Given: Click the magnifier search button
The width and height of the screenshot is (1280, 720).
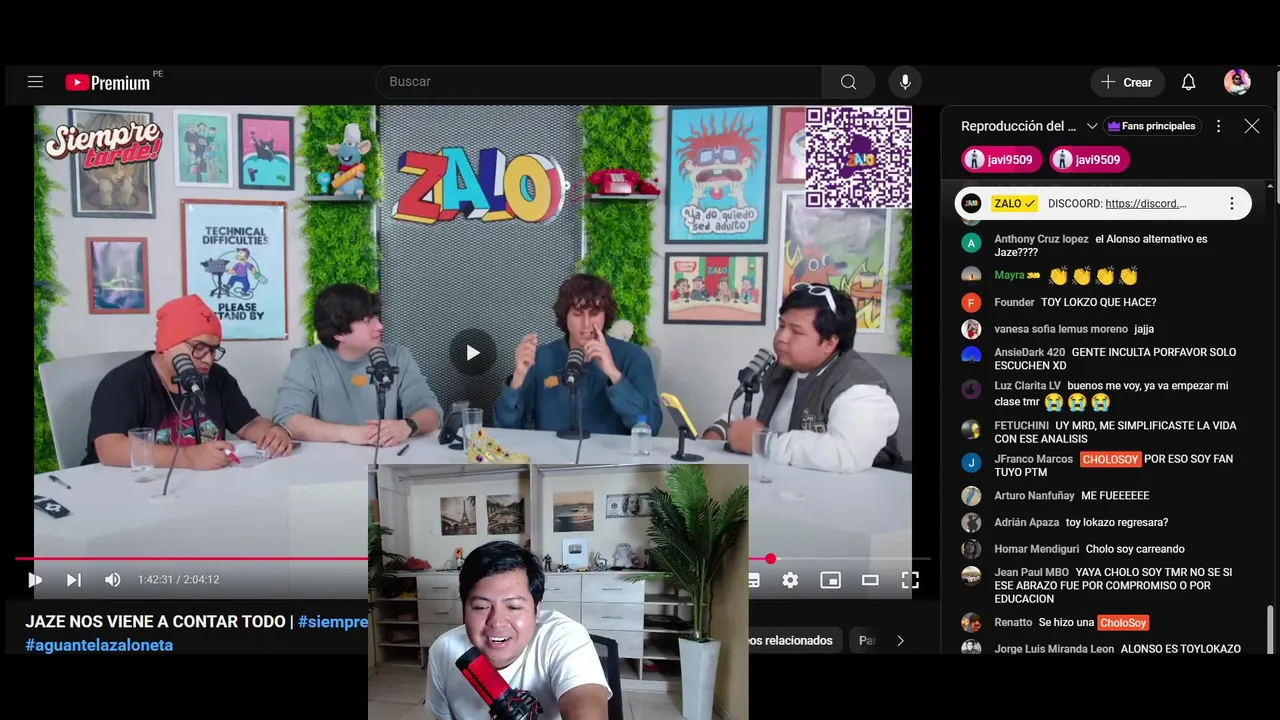Looking at the screenshot, I should 848,82.
